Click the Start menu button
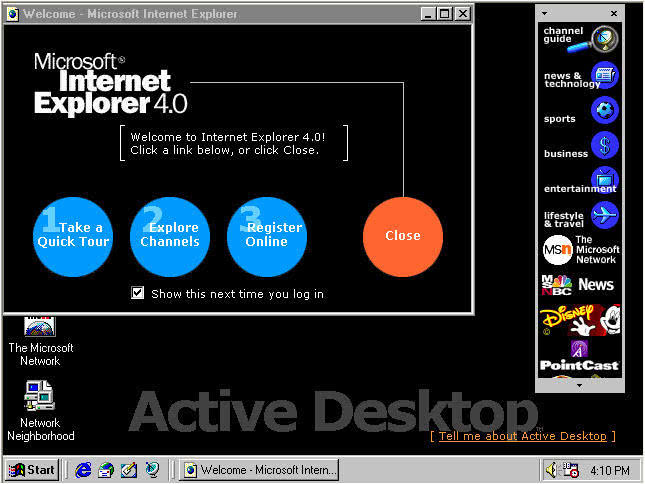Viewport: 645px width, 484px height. [31, 469]
